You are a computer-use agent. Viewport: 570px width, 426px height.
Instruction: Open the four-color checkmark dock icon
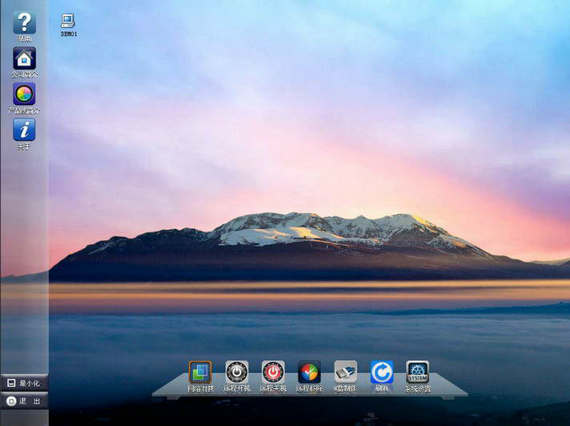[x=309, y=372]
